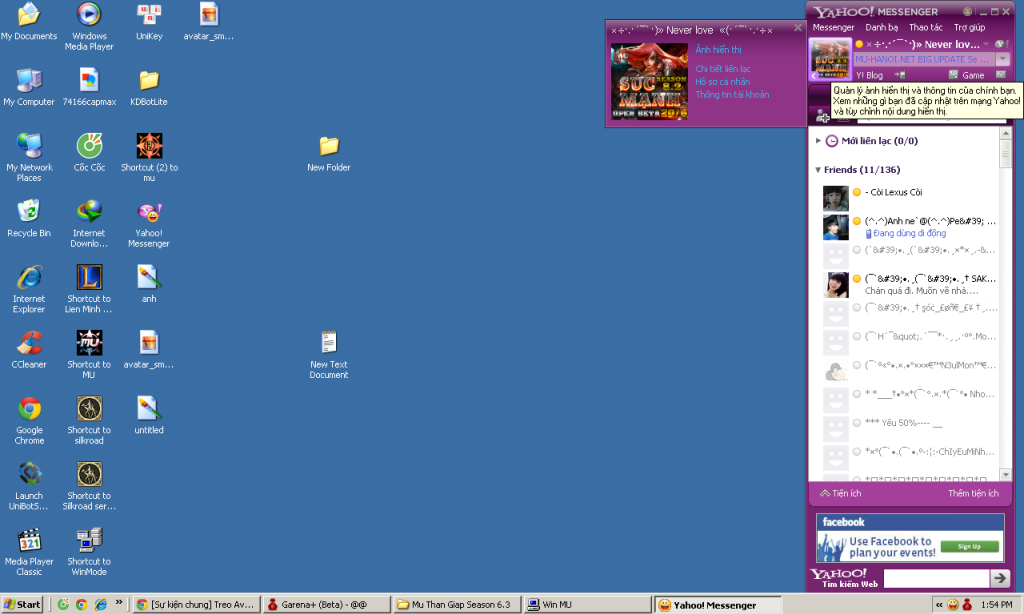The width and height of the screenshot is (1024, 614).
Task: Select the Google Chrome desktop icon
Action: 29,421
